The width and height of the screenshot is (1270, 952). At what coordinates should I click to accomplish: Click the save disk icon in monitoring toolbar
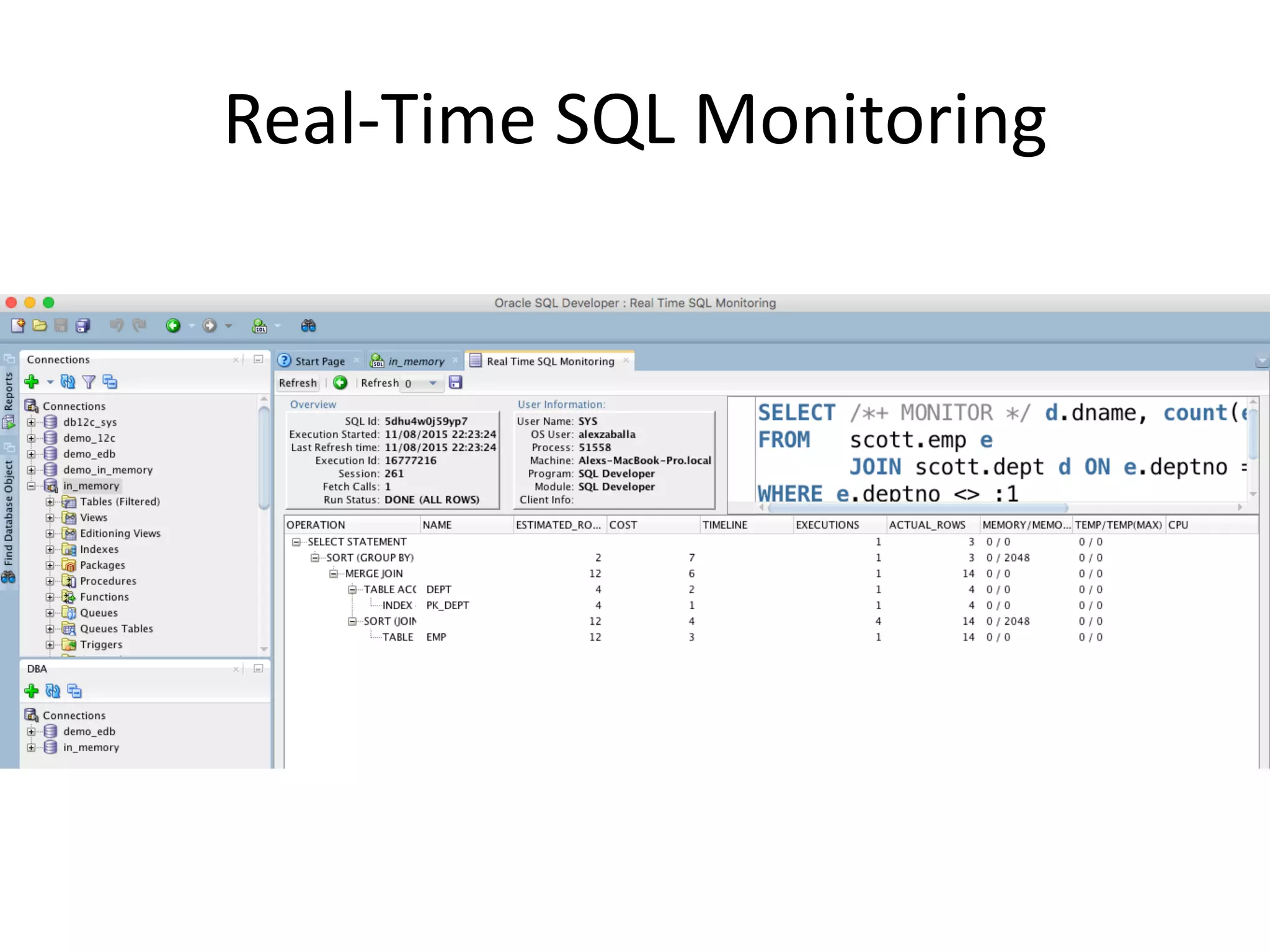point(456,382)
